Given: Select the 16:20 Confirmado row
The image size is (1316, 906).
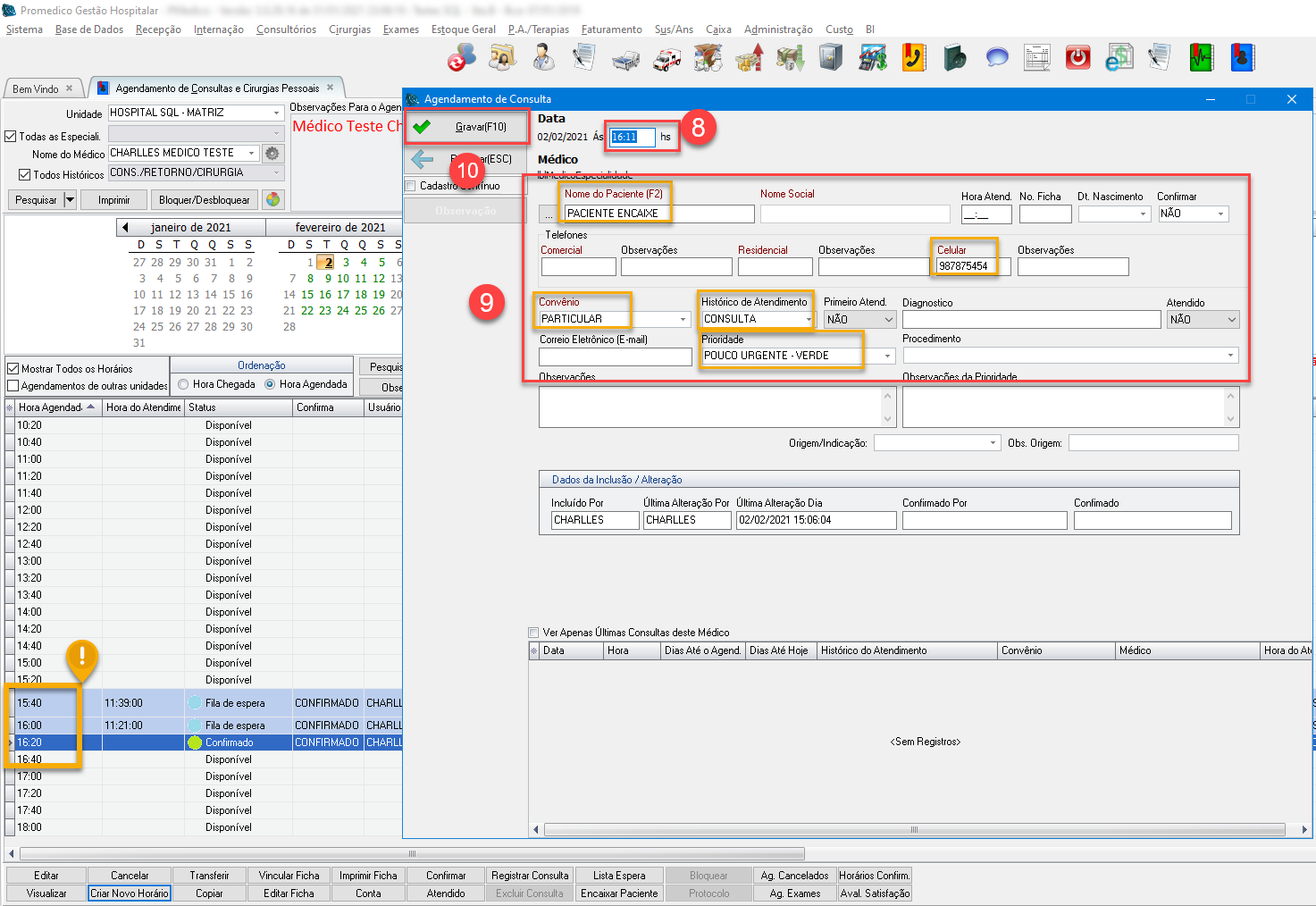Looking at the screenshot, I should point(205,742).
